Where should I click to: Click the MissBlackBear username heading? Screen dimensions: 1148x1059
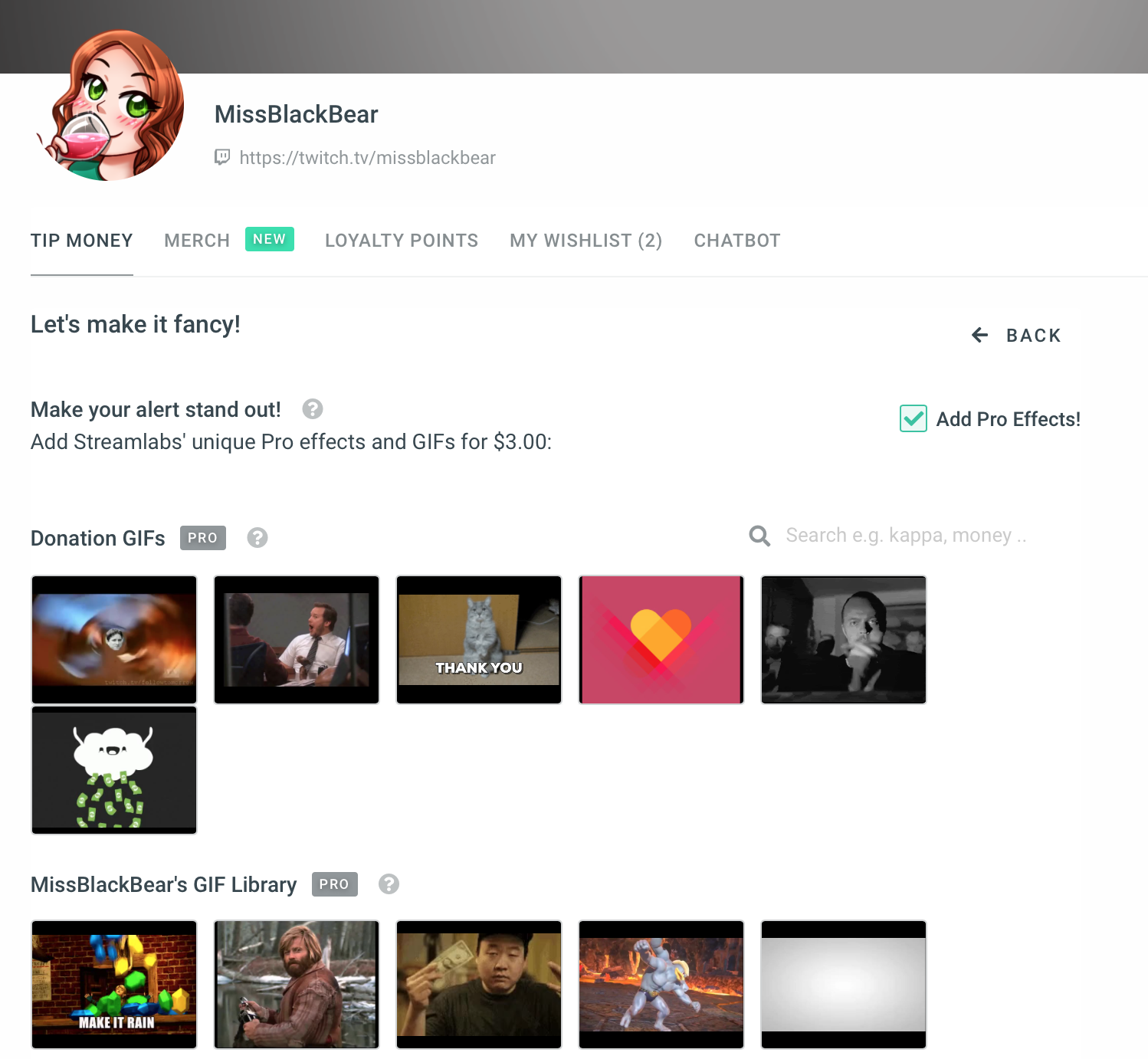pyautogui.click(x=296, y=114)
